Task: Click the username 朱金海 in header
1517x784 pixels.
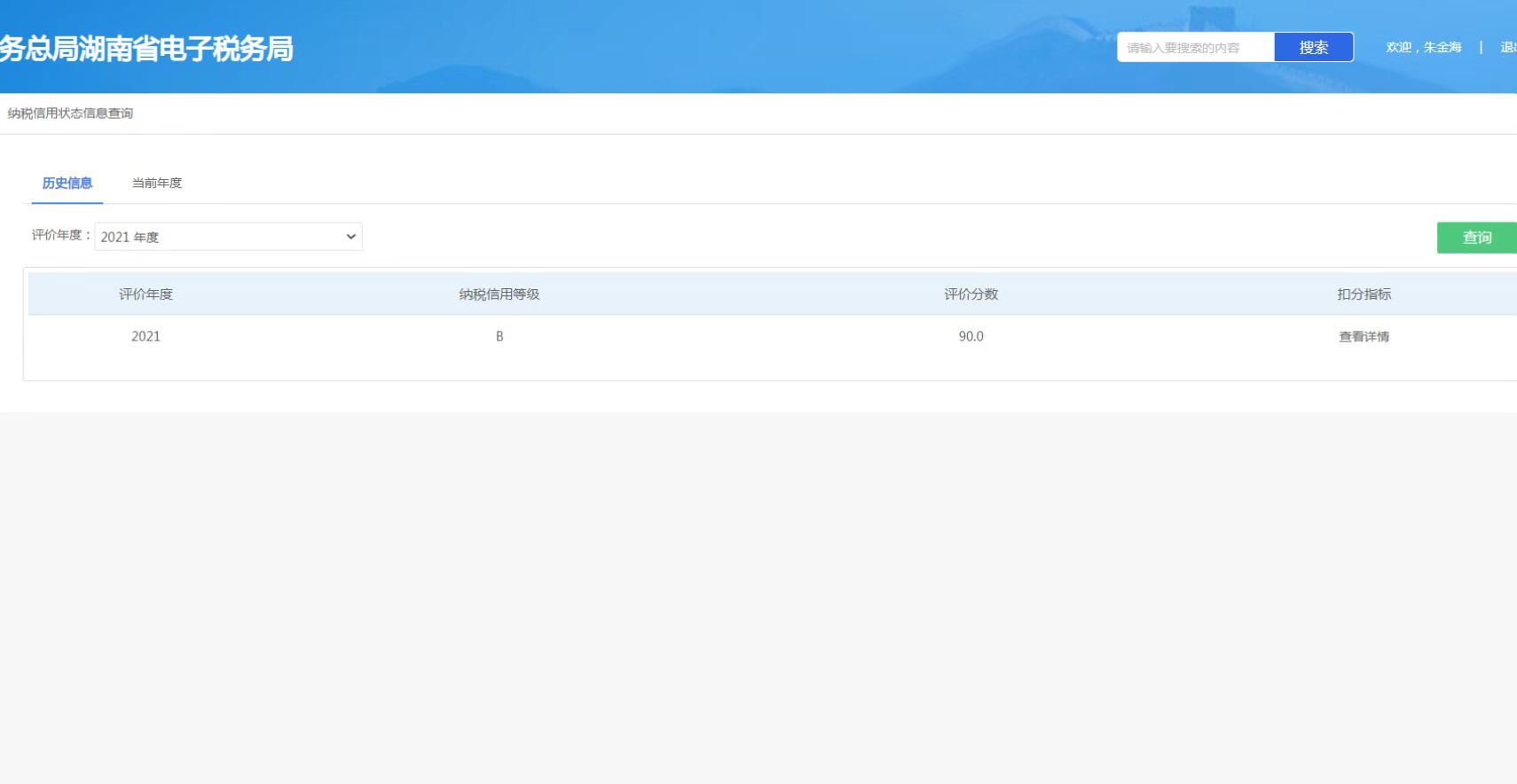Action: tap(1442, 47)
